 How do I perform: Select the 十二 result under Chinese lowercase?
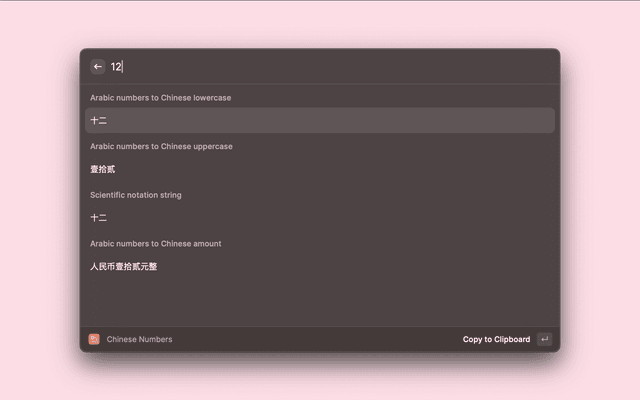click(x=99, y=120)
